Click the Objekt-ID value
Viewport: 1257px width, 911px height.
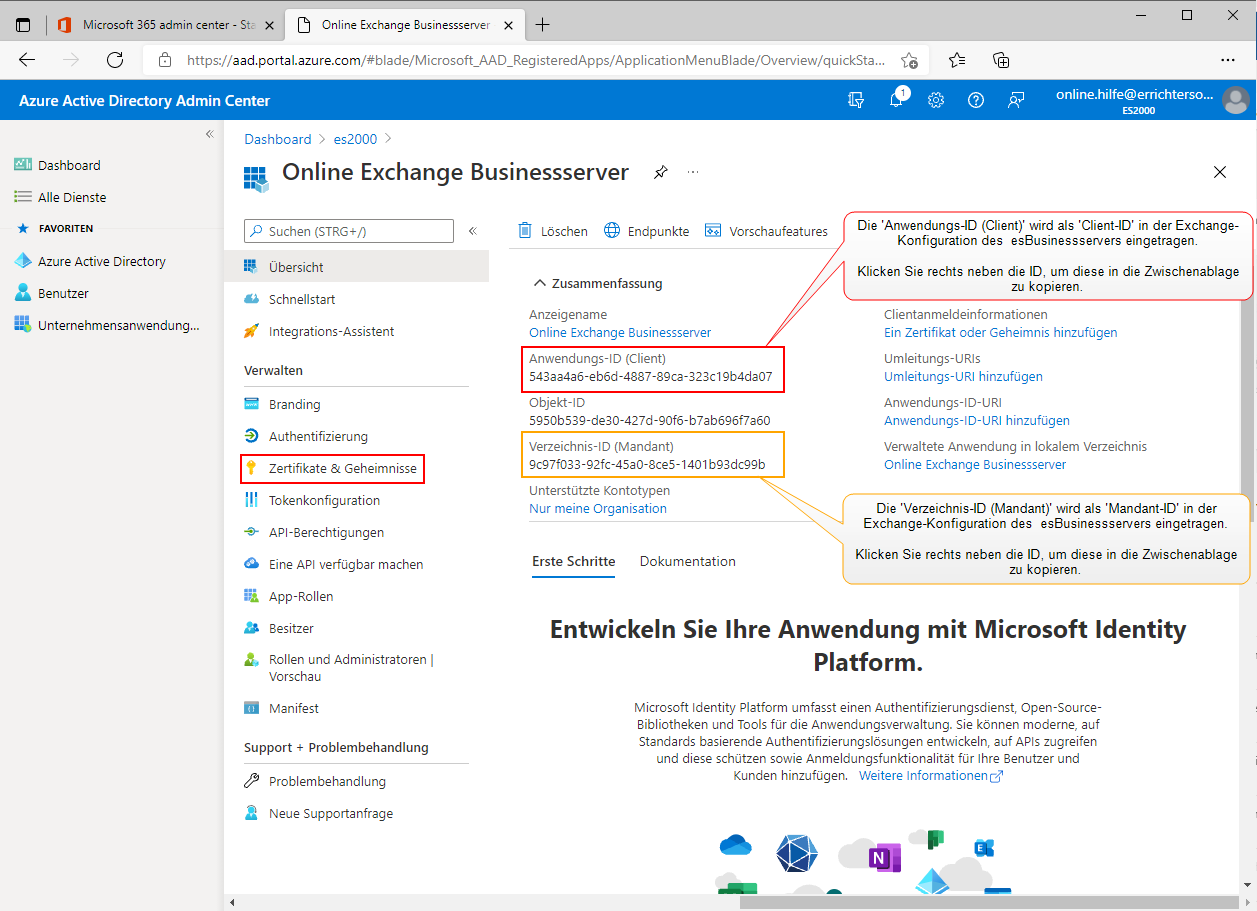click(x=649, y=420)
